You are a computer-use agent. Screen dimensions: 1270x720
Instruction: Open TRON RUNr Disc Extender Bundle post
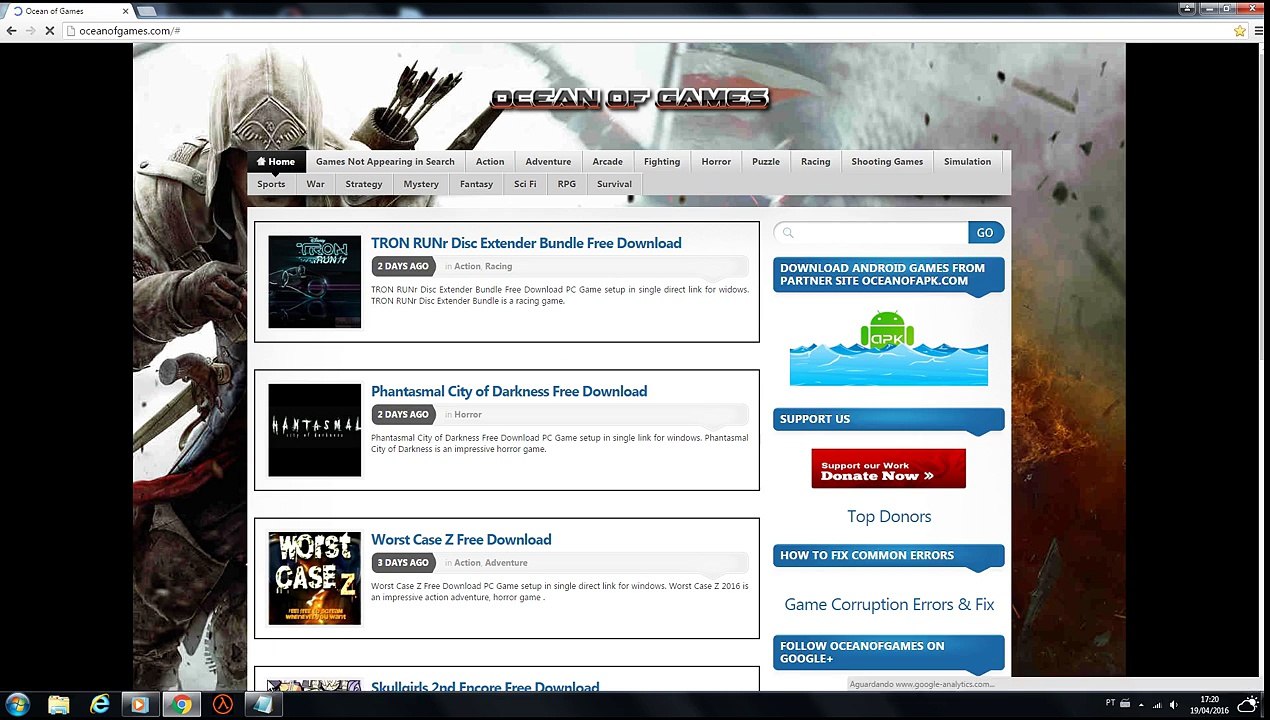526,243
